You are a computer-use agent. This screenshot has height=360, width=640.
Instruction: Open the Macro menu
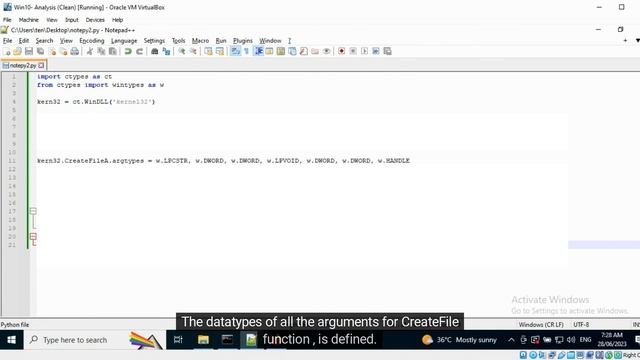coord(200,41)
